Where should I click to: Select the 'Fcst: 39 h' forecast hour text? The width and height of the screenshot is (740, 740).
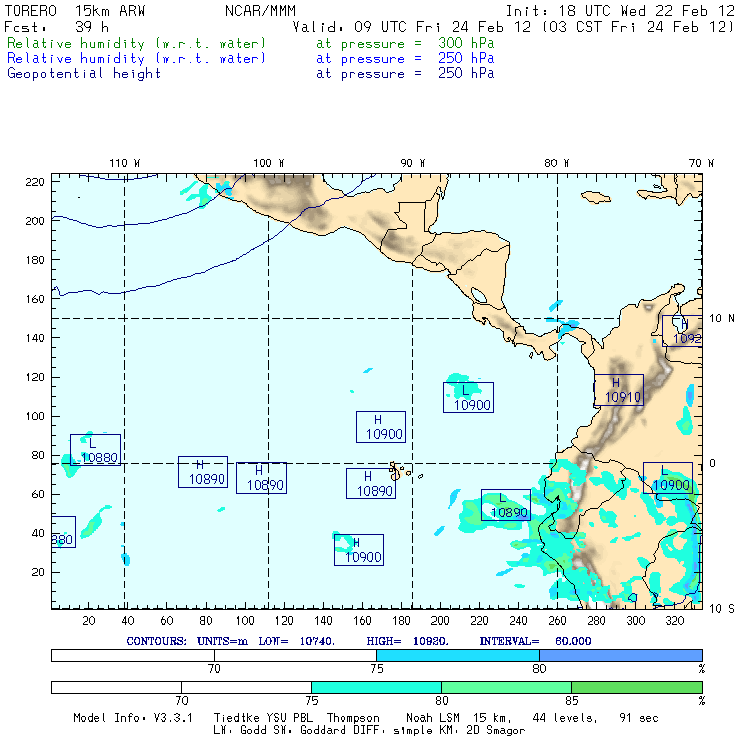click(57, 27)
